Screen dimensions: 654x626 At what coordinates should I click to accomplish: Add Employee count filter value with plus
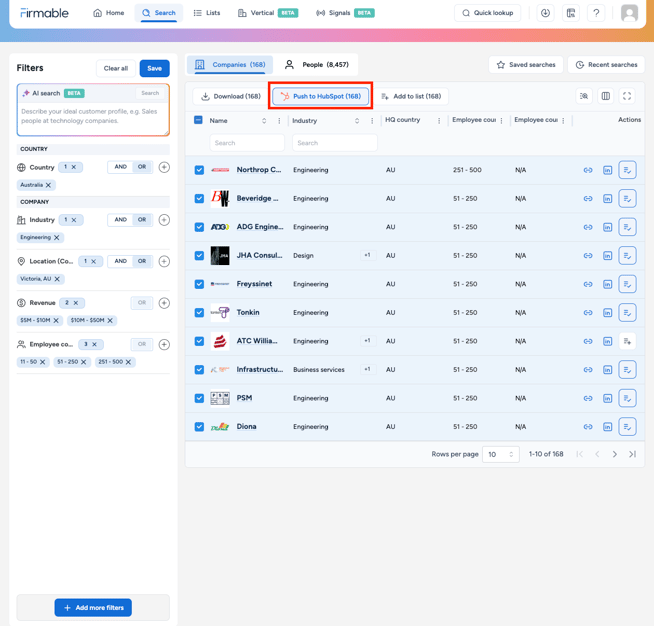pyautogui.click(x=164, y=344)
